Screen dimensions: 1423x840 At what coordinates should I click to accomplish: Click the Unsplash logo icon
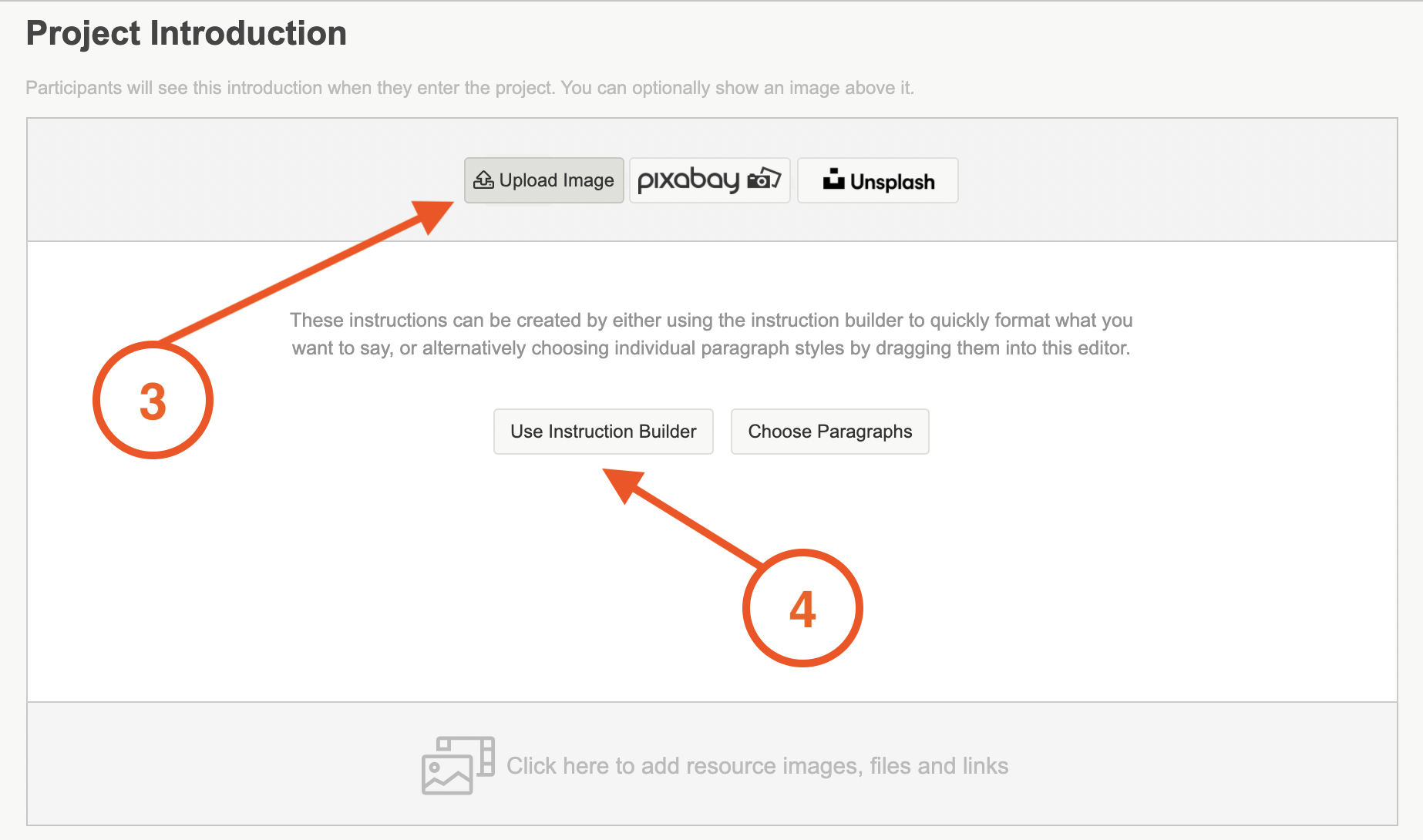tap(833, 180)
